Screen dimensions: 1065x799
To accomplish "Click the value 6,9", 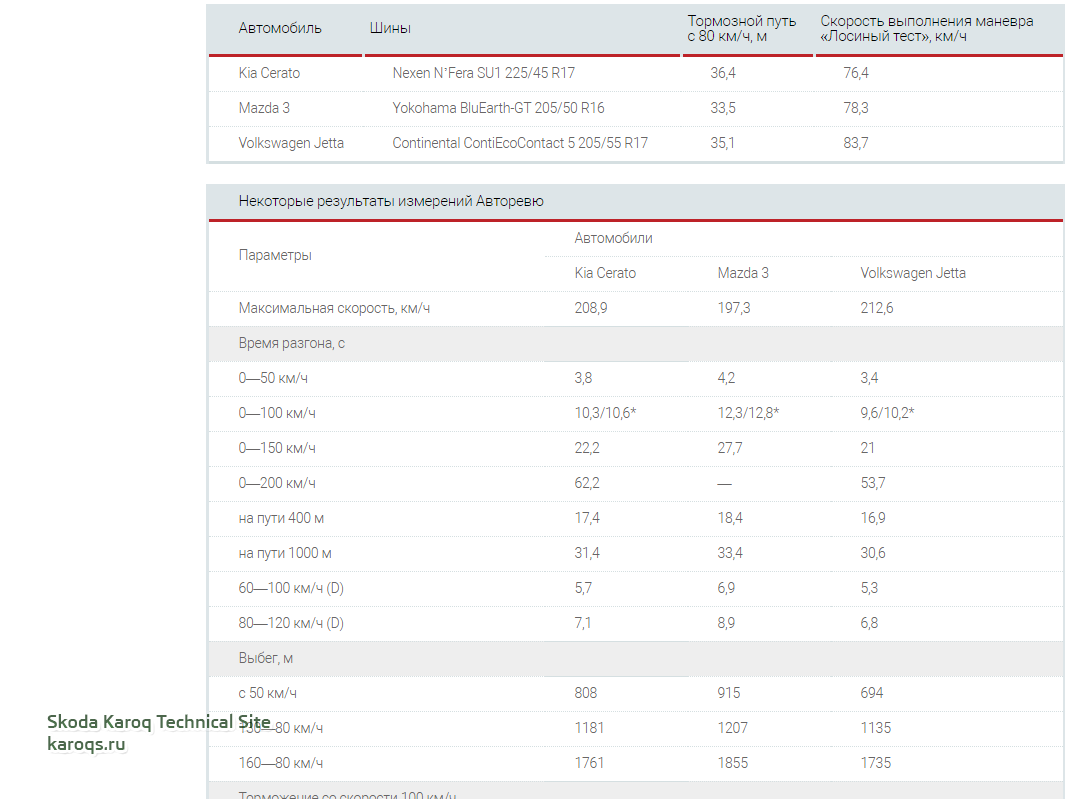I will tap(726, 588).
